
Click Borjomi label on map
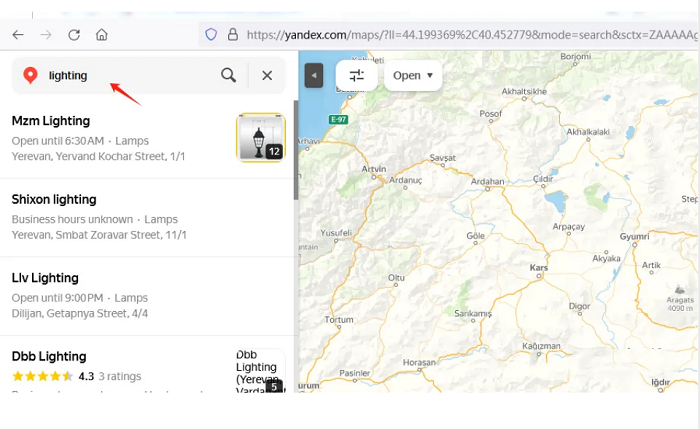(575, 57)
